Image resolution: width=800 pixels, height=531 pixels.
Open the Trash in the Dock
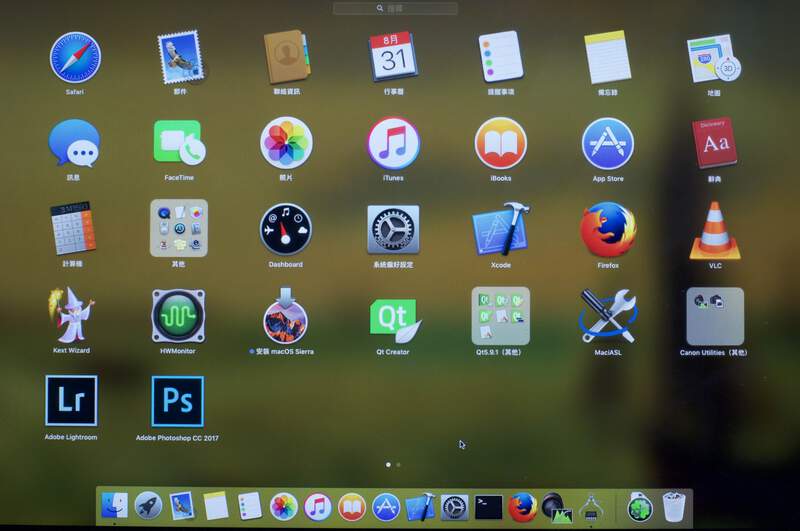tap(673, 507)
